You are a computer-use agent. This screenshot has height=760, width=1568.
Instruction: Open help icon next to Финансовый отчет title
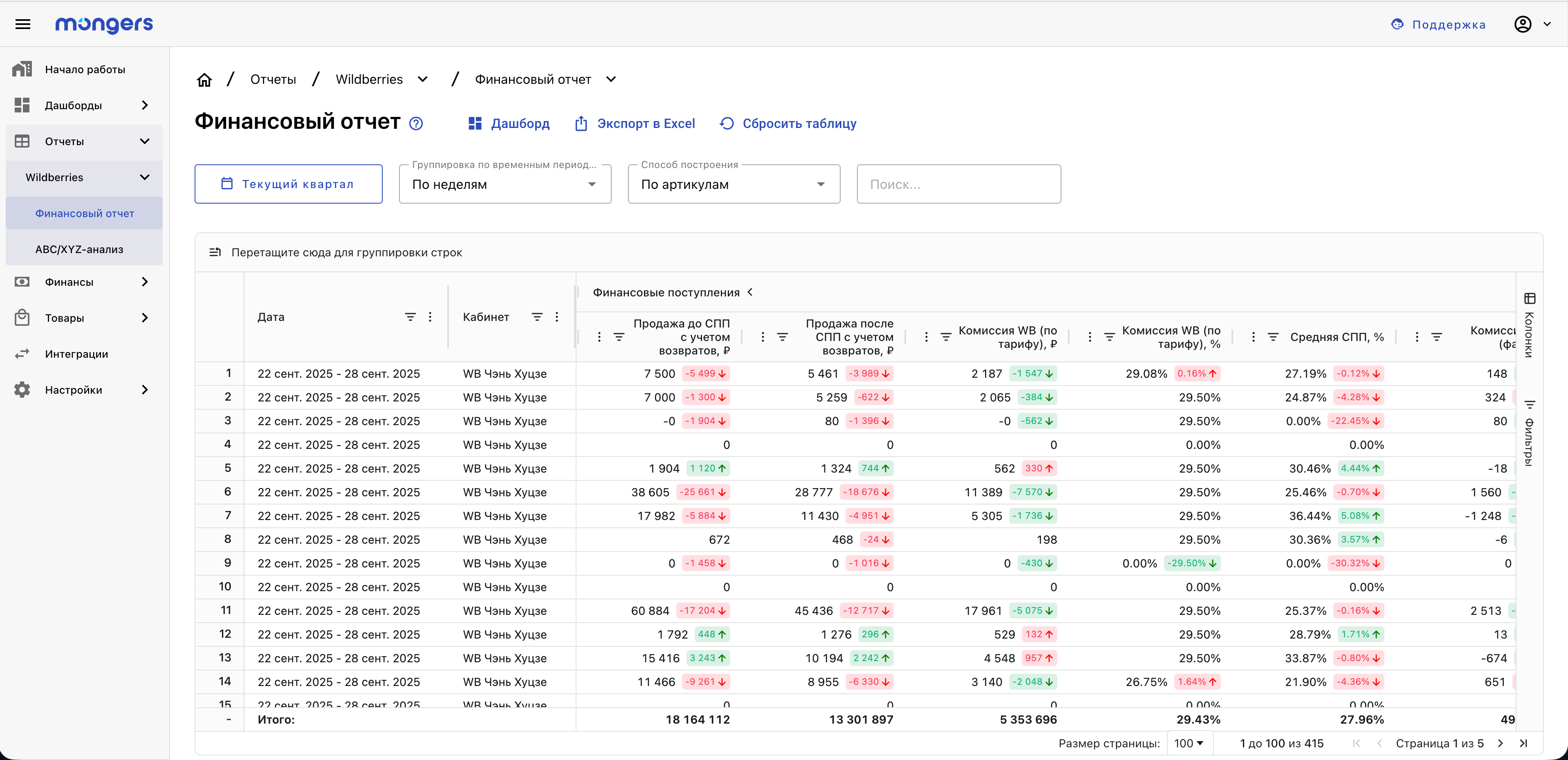pos(416,123)
